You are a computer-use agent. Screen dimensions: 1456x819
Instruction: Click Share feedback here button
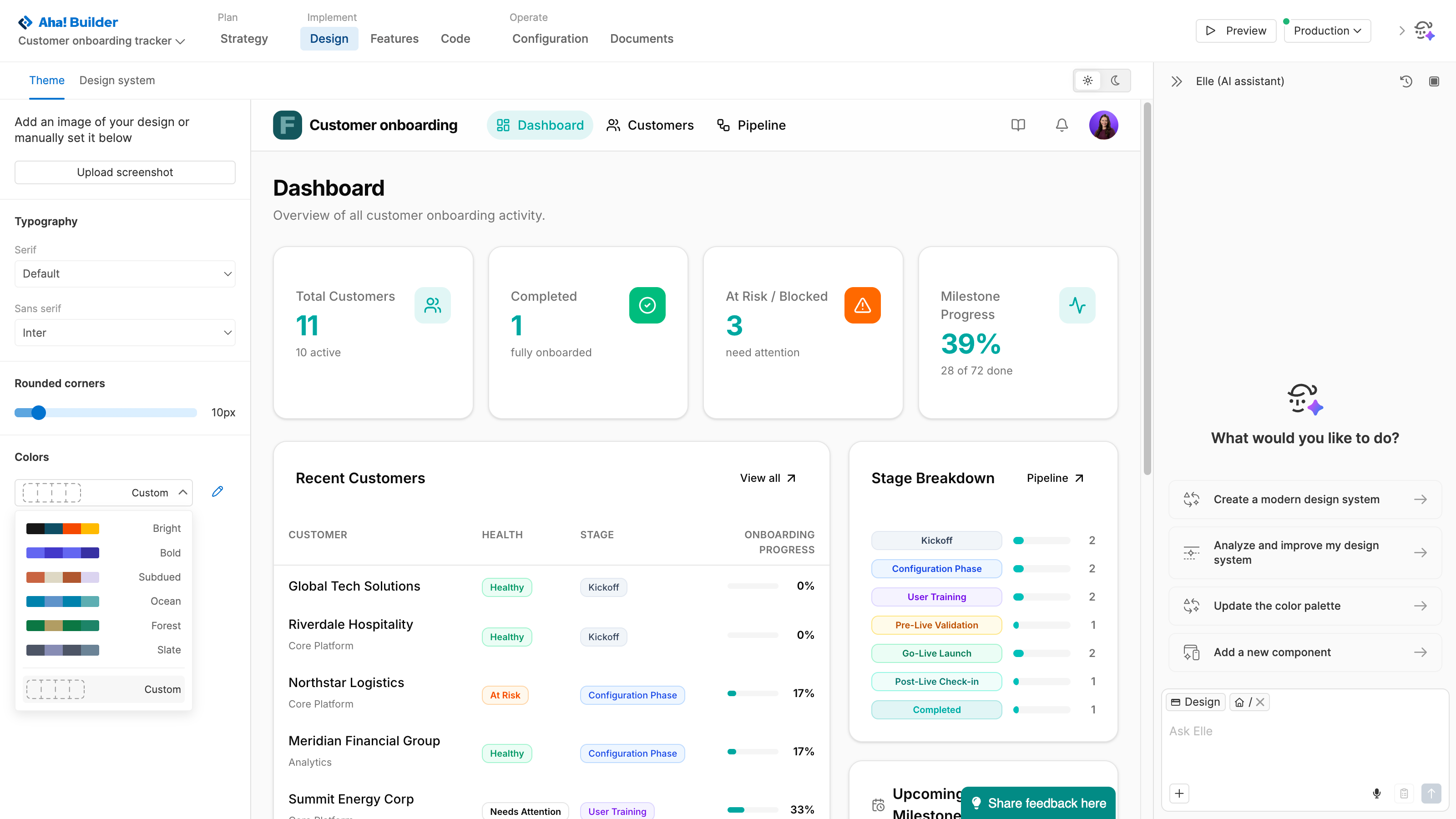[1038, 803]
